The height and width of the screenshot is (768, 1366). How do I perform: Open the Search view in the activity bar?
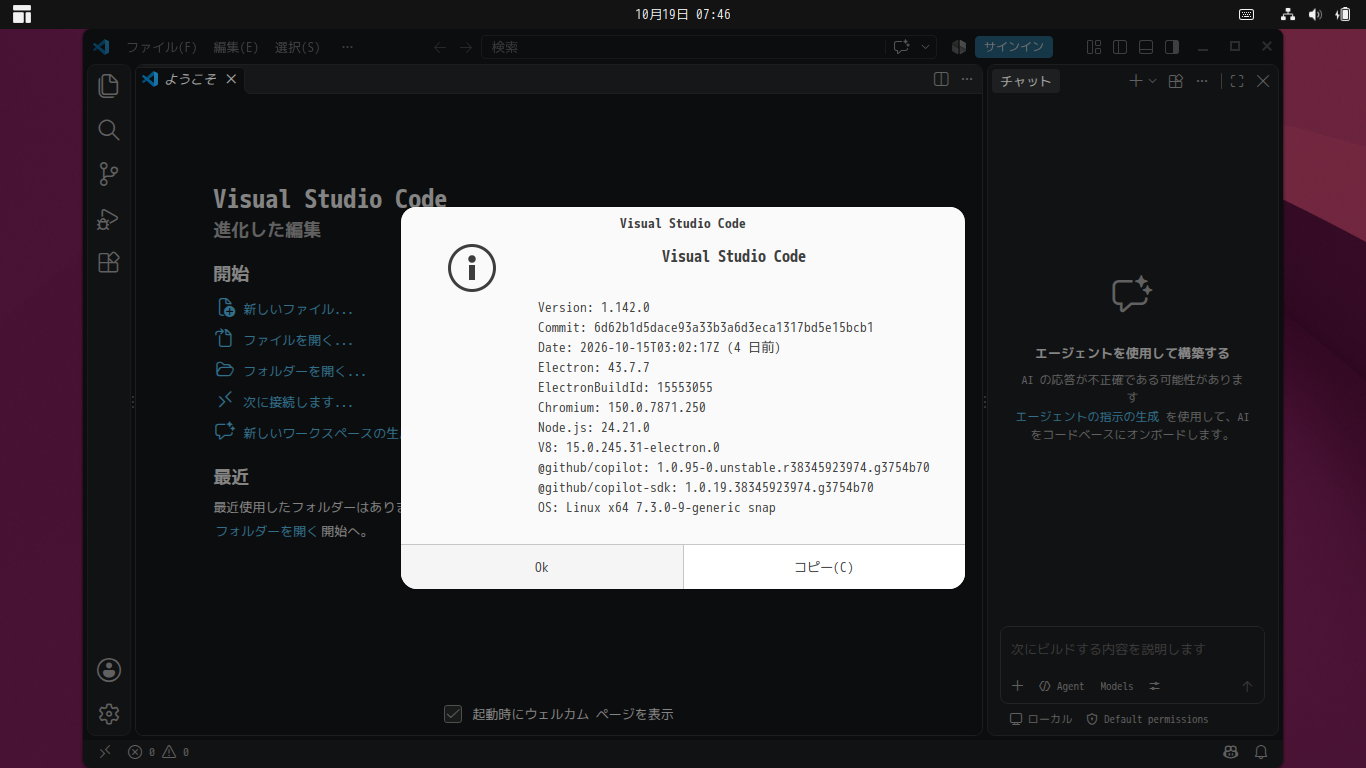tap(109, 130)
